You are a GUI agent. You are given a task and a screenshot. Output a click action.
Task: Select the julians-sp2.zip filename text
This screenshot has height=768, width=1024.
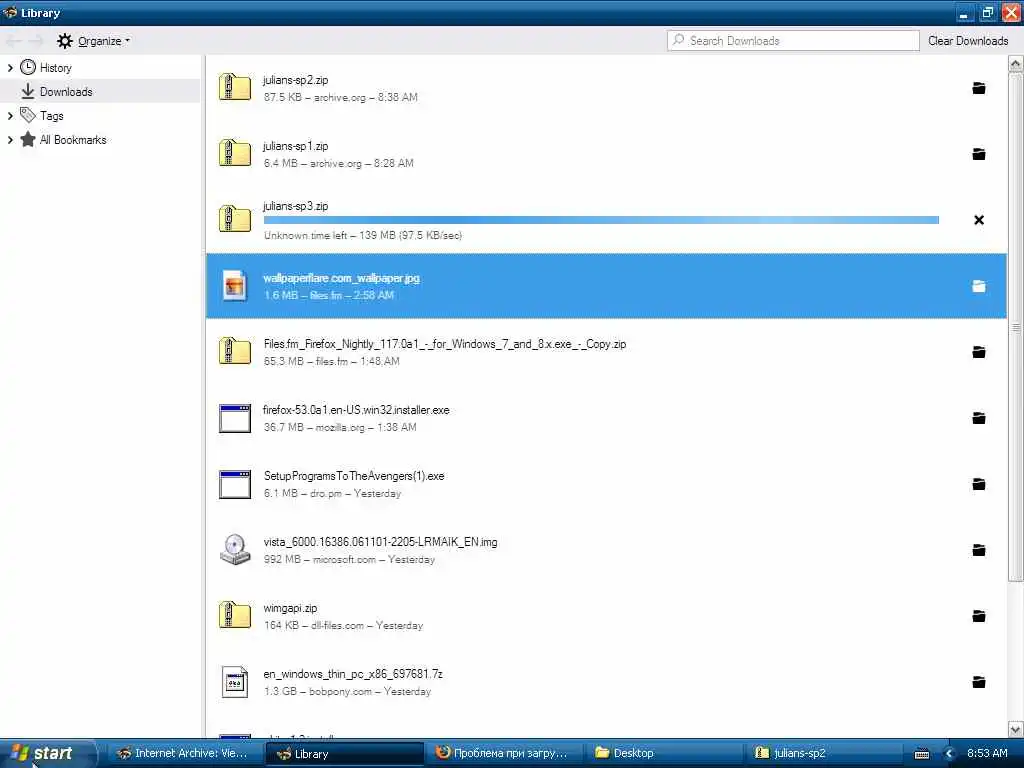tap(295, 80)
